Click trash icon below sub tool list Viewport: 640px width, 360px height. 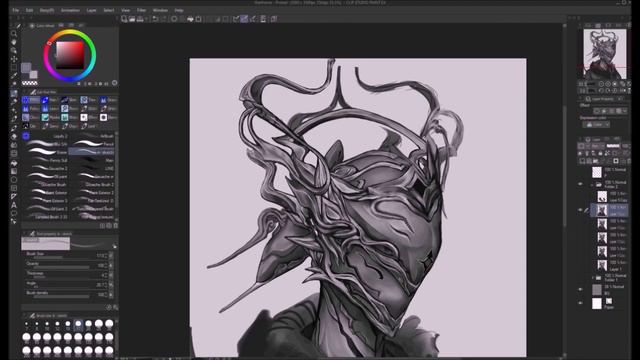[116, 226]
